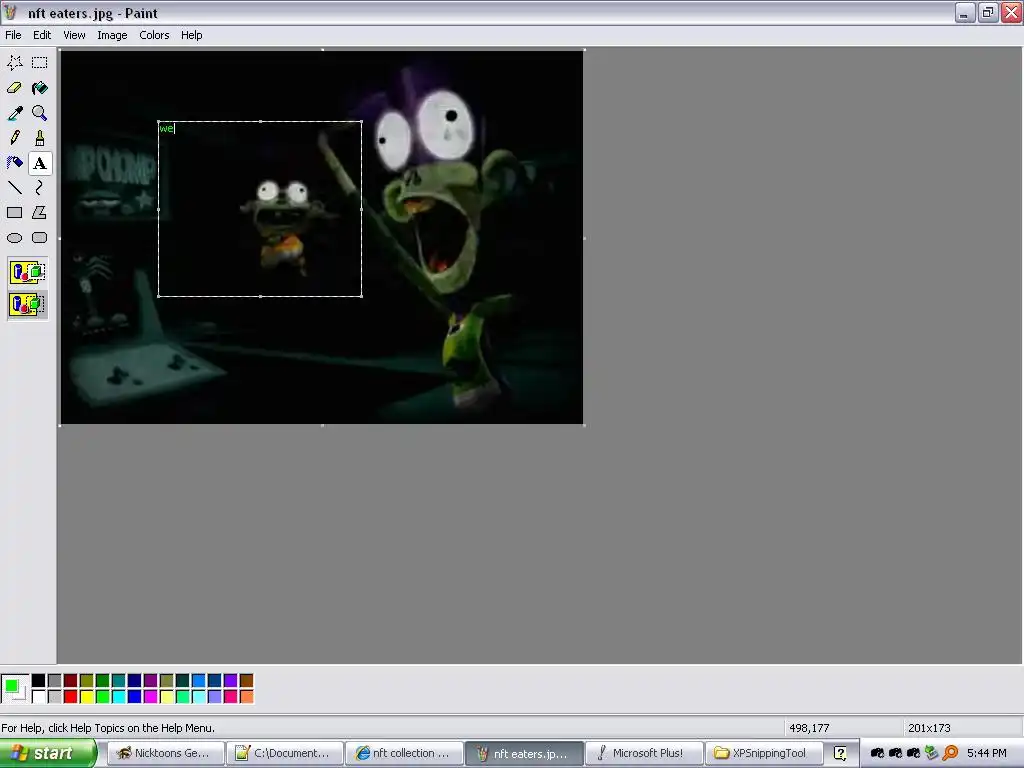
Task: Activate the Pick Color eyedropper tool
Action: pyautogui.click(x=15, y=113)
